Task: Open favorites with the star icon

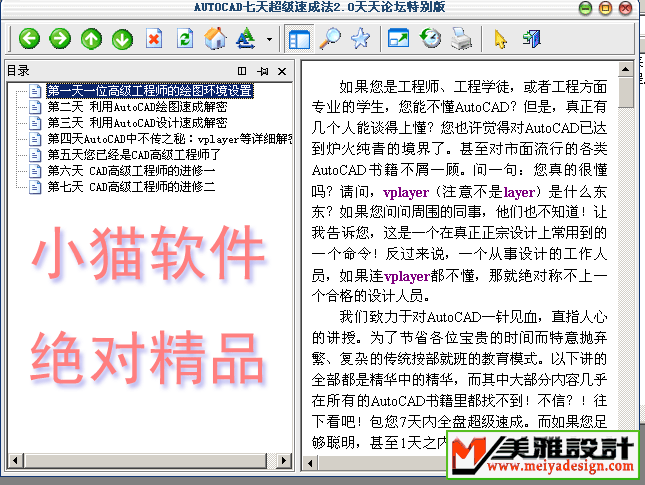Action: point(360,39)
